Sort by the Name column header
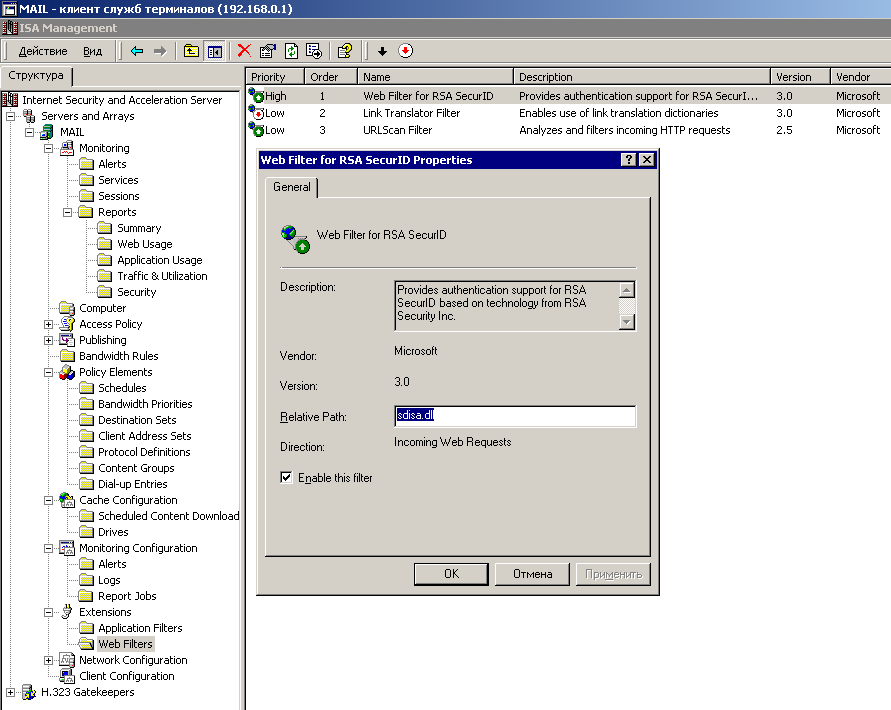The width and height of the screenshot is (891, 710). point(435,77)
